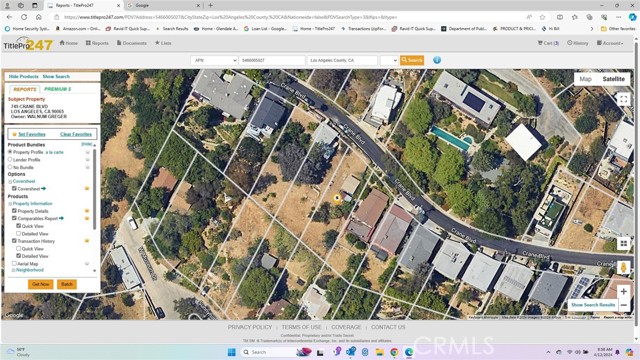Click favorite crown icon for Transaction History
Screen dimensions: 640x360
(87, 241)
